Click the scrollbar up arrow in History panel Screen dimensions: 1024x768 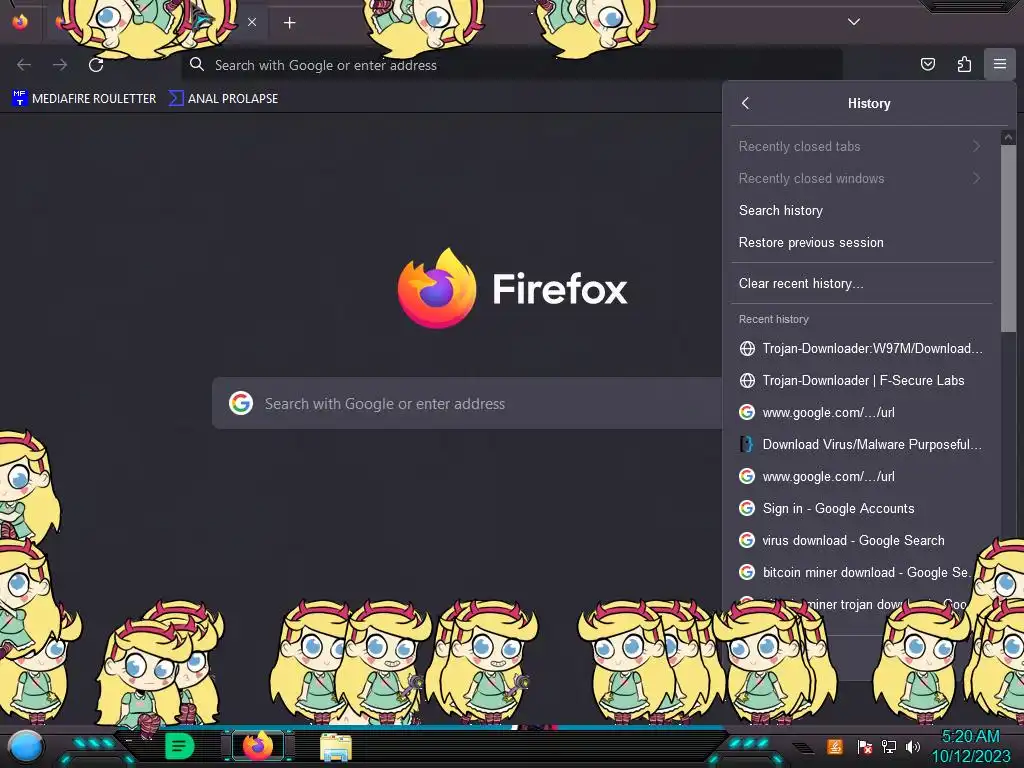click(1008, 137)
